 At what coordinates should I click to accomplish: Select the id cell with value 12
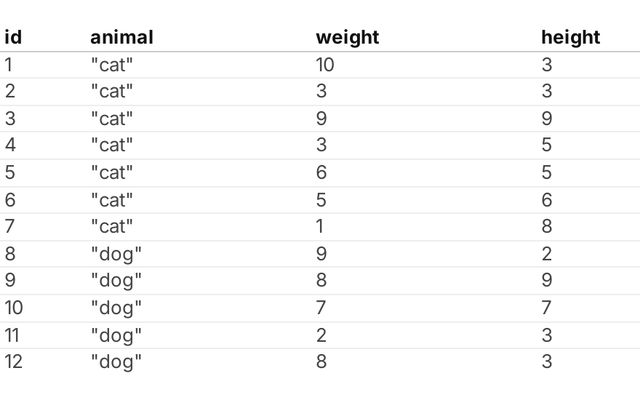[14, 362]
